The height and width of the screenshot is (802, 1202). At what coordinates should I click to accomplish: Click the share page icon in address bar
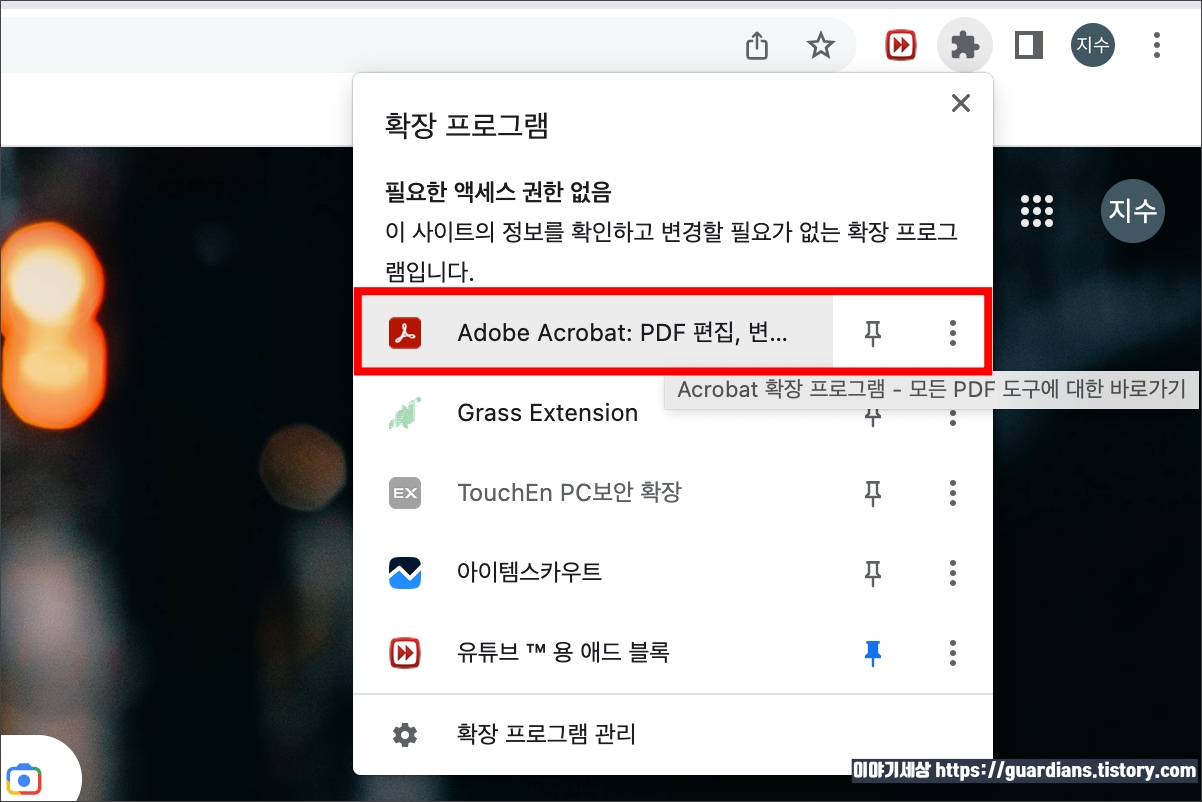(757, 45)
